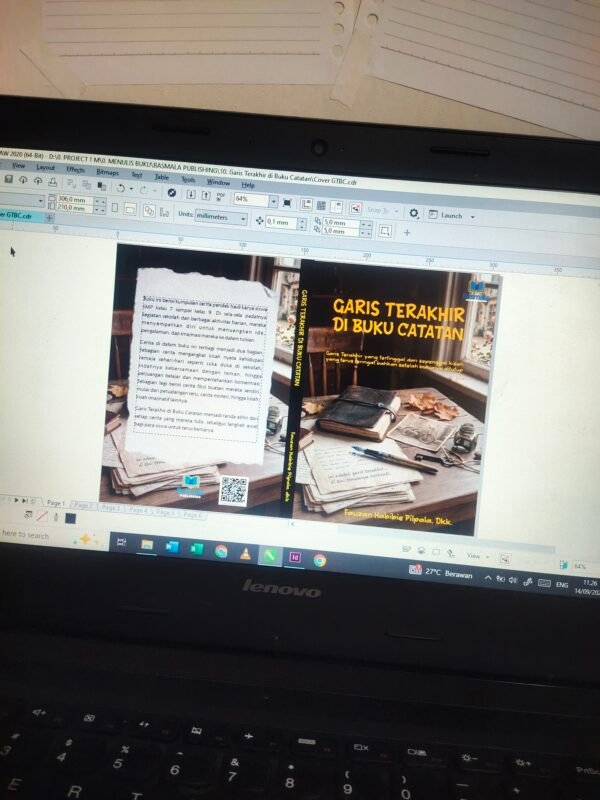
Task: Add new document tab with plus button
Action: (x=49, y=218)
